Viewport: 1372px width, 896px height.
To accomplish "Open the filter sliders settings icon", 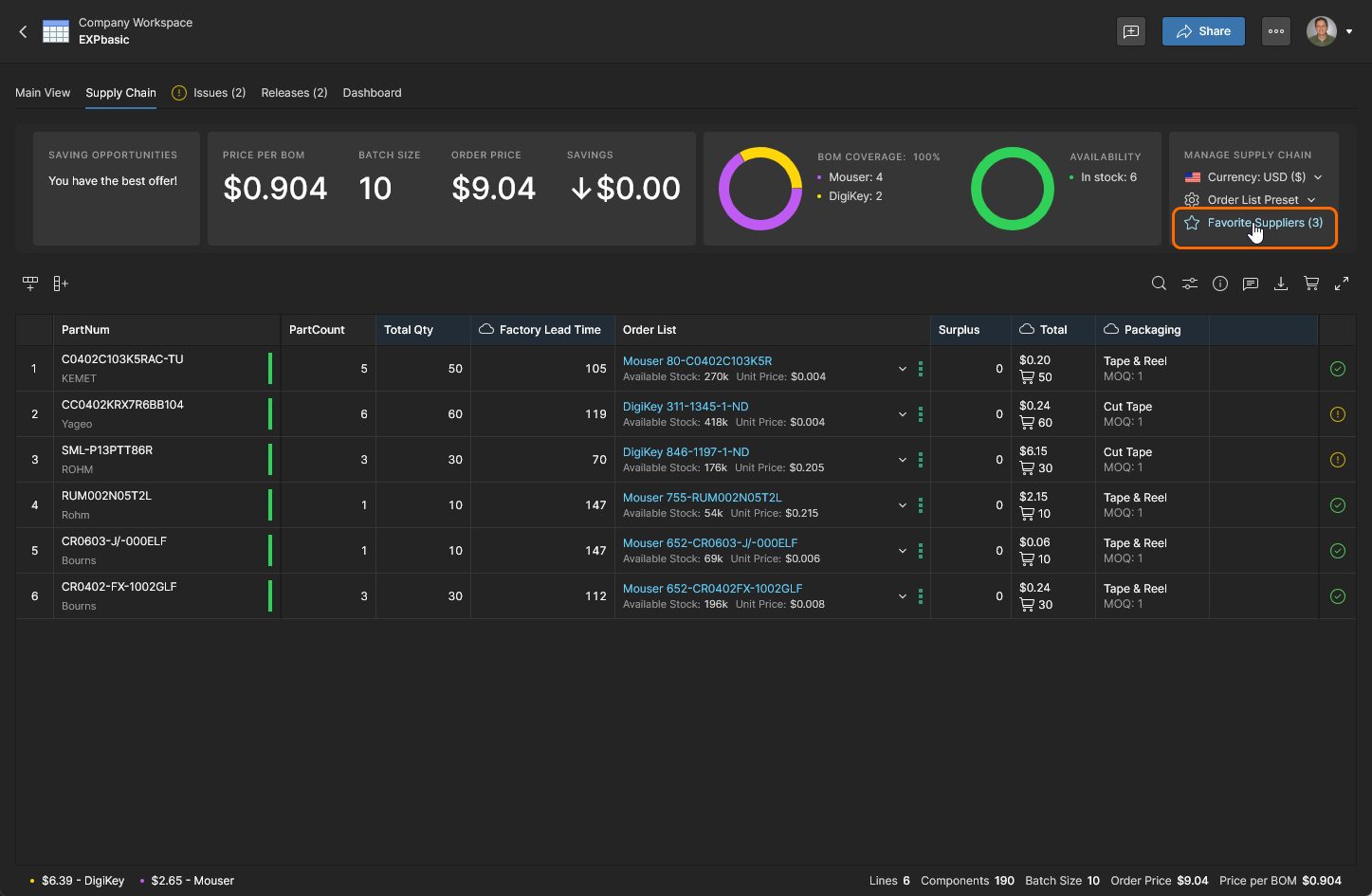I will click(x=1189, y=283).
